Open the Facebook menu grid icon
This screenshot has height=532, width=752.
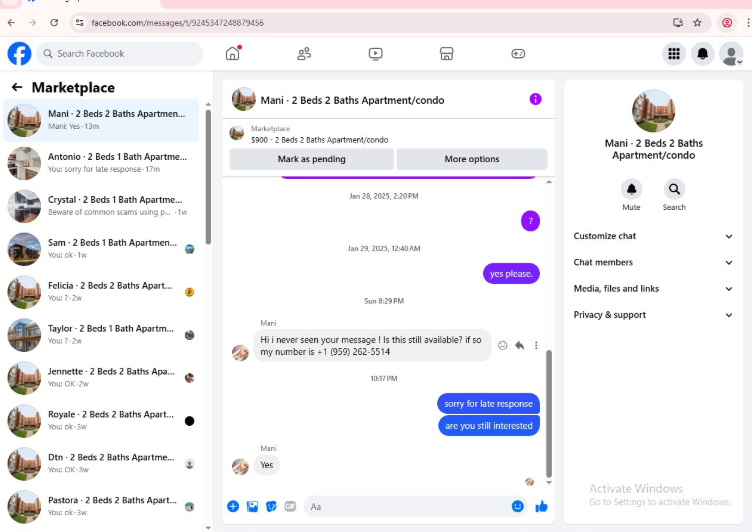click(x=674, y=54)
